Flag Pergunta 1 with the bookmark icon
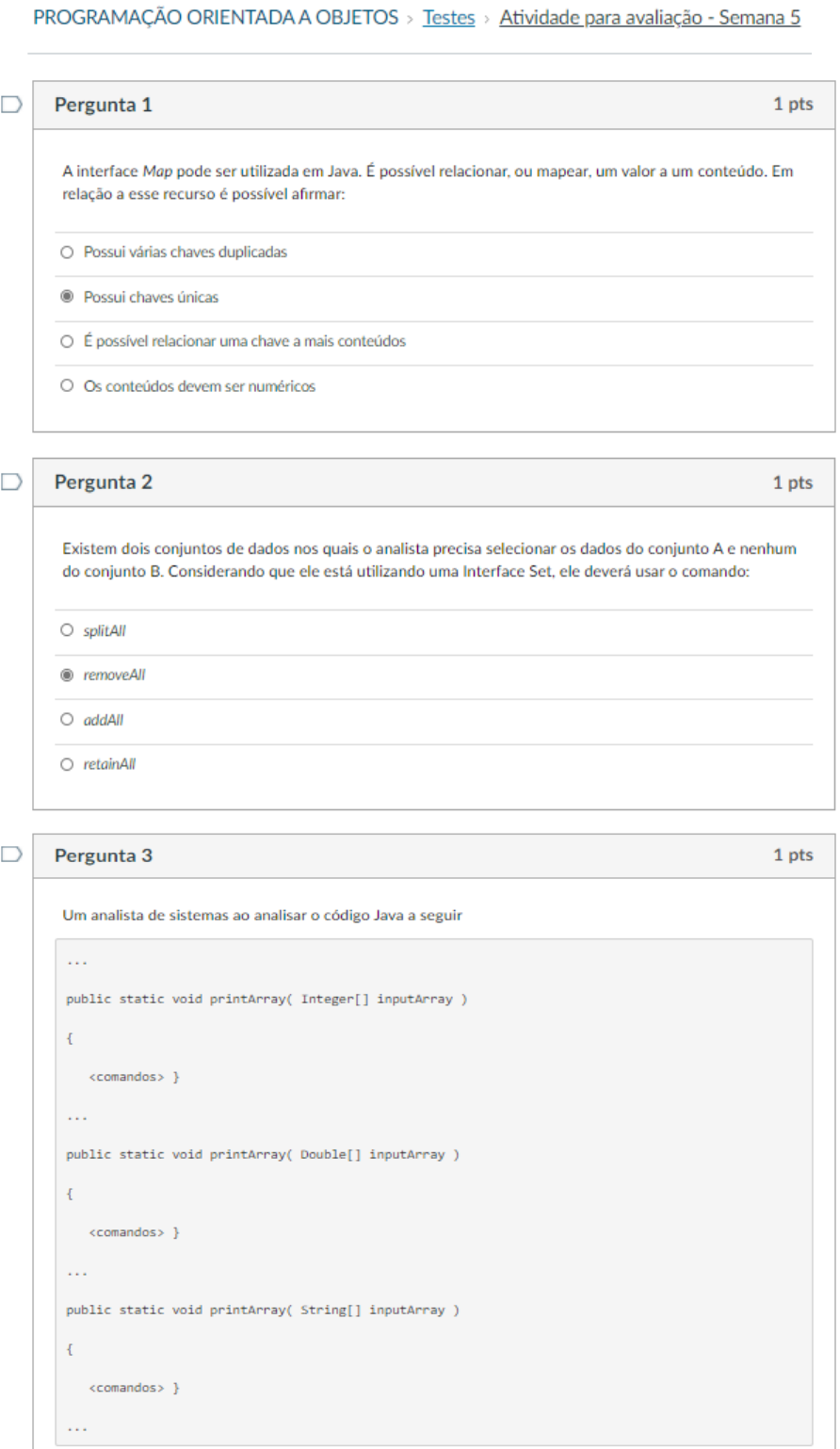 click(x=11, y=105)
